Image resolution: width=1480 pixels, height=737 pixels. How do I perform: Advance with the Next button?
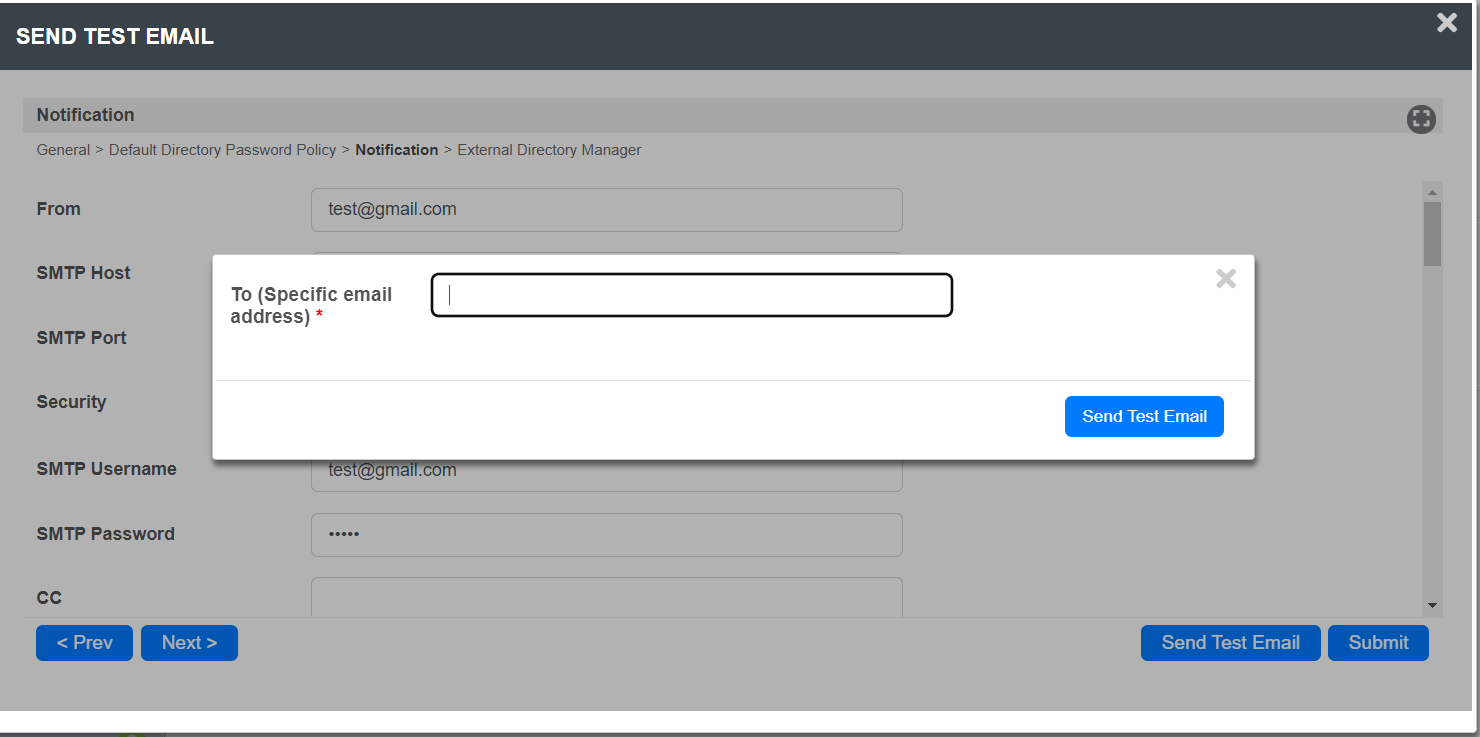tap(189, 643)
